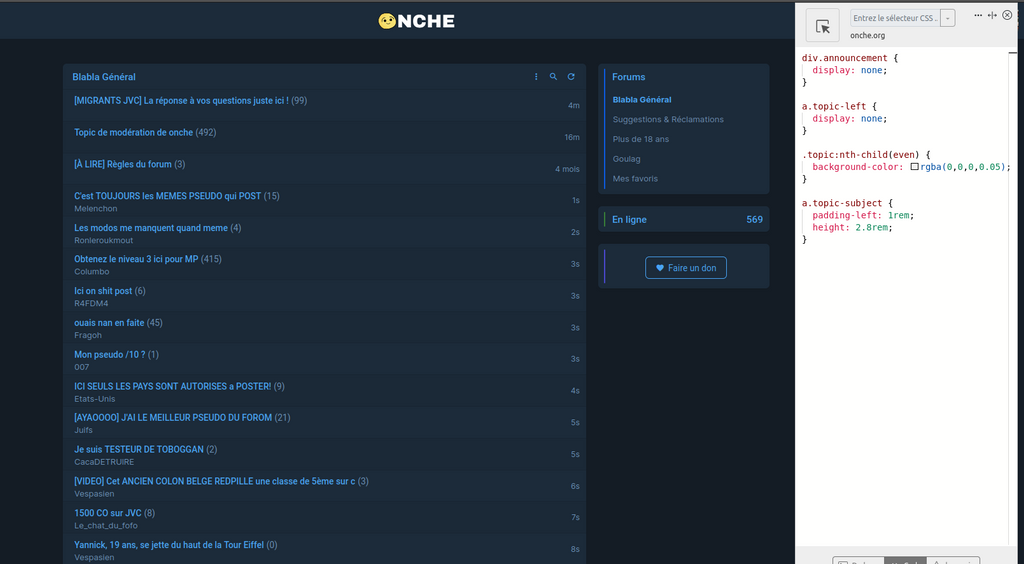Click the rgba background-color swatch

click(914, 167)
